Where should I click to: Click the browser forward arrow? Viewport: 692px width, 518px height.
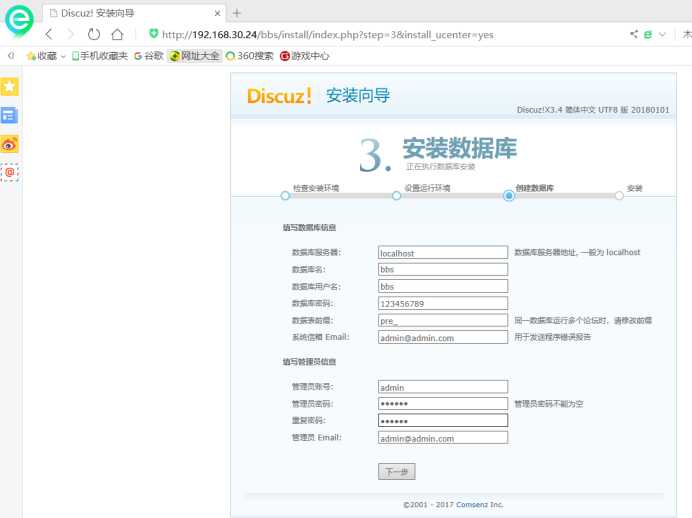[x=71, y=34]
